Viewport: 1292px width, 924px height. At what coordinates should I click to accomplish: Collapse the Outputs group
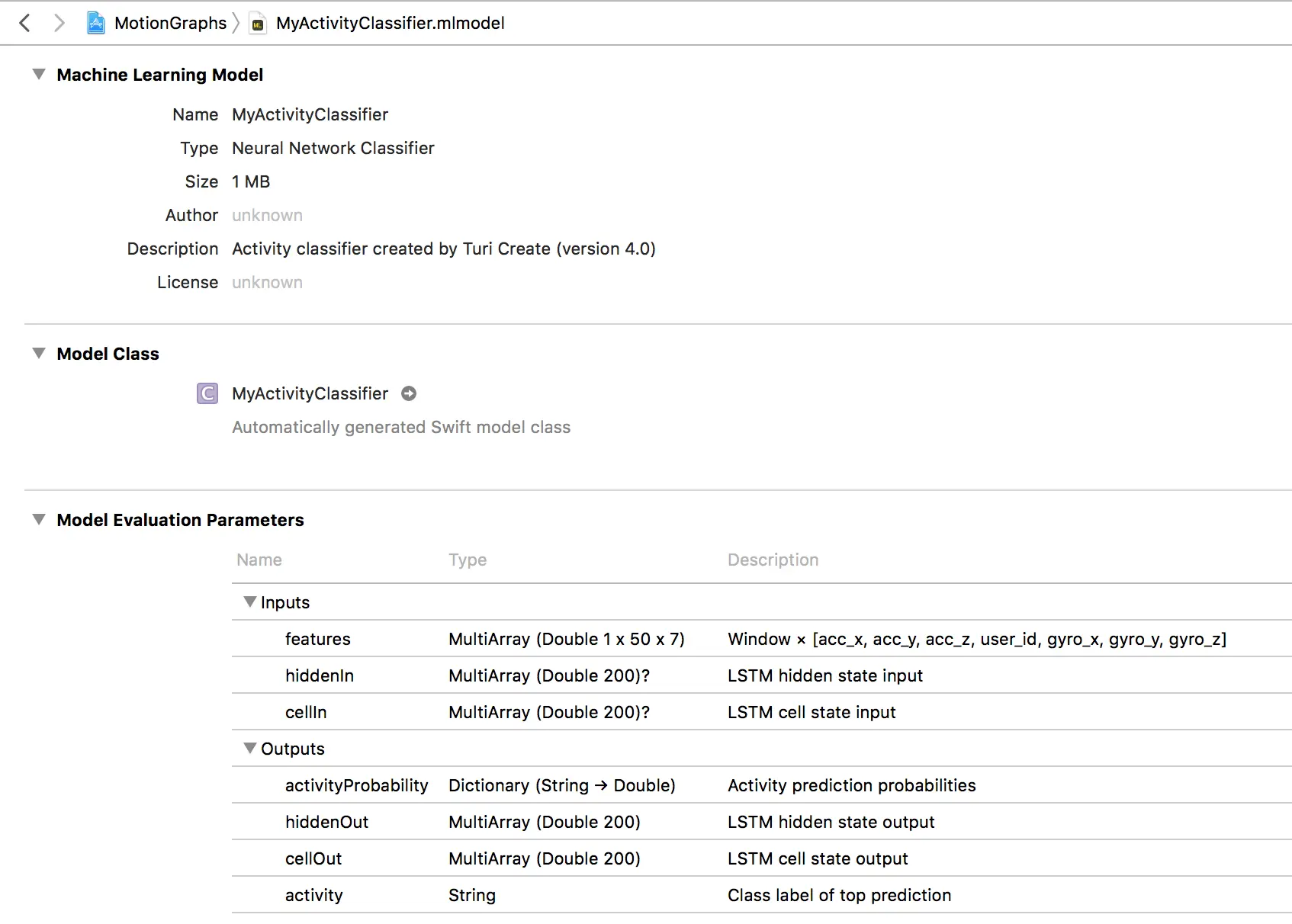pyautogui.click(x=249, y=749)
